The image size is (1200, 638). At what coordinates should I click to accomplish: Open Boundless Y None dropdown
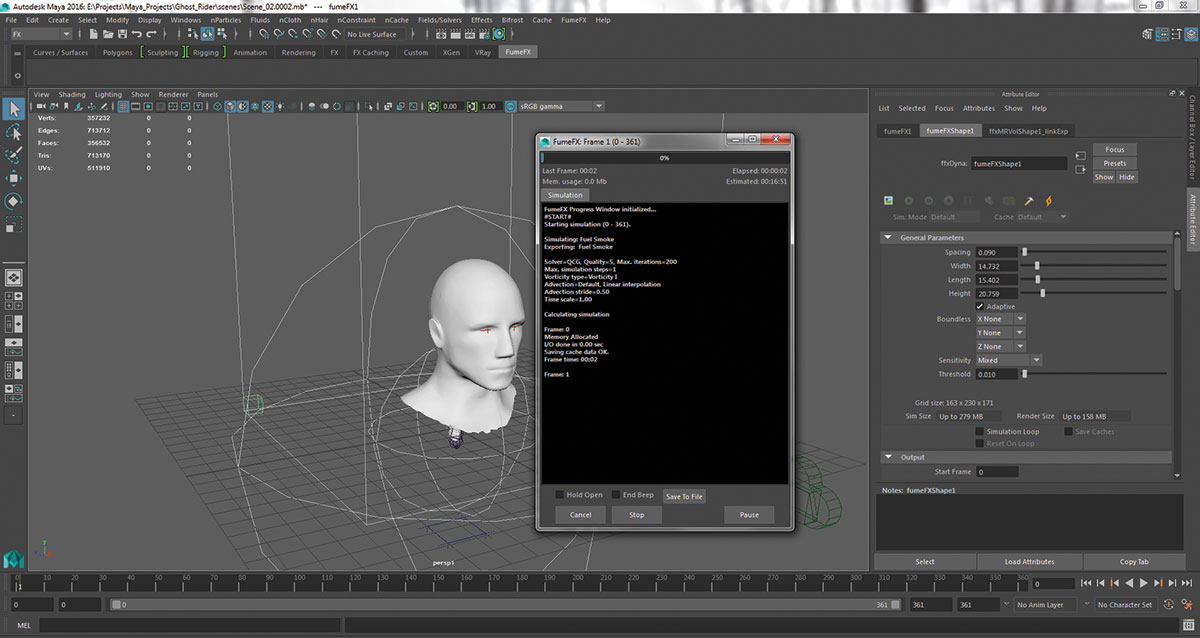(1000, 333)
